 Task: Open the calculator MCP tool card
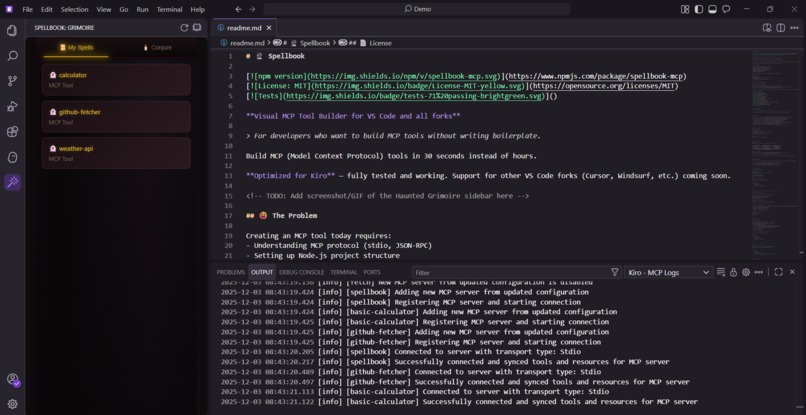[116, 80]
